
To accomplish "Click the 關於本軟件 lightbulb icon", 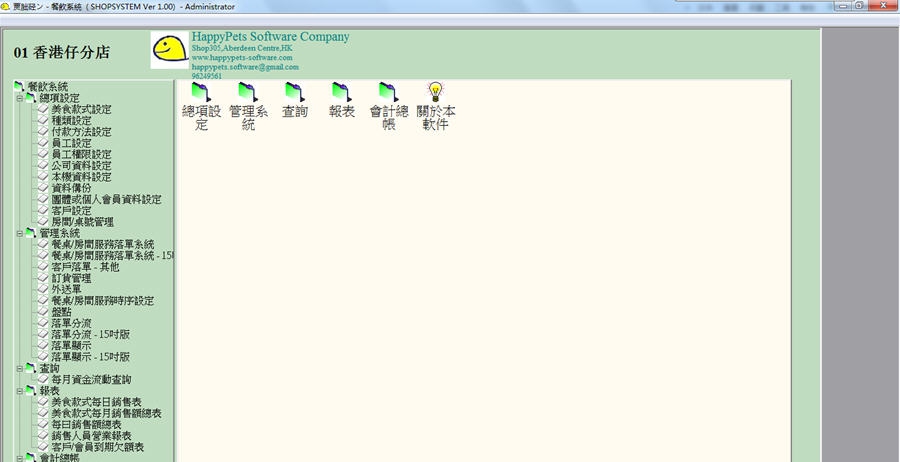I will click(435, 92).
